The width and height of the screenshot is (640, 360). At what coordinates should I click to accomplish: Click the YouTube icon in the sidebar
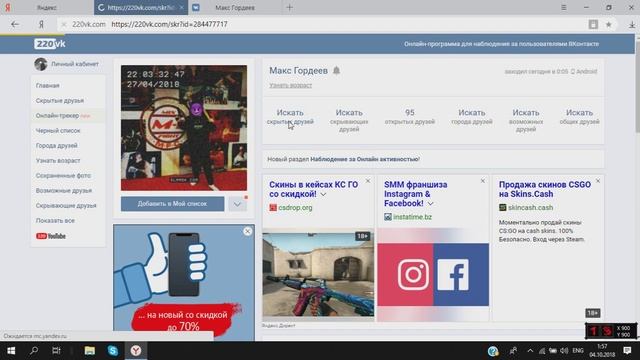click(x=51, y=236)
